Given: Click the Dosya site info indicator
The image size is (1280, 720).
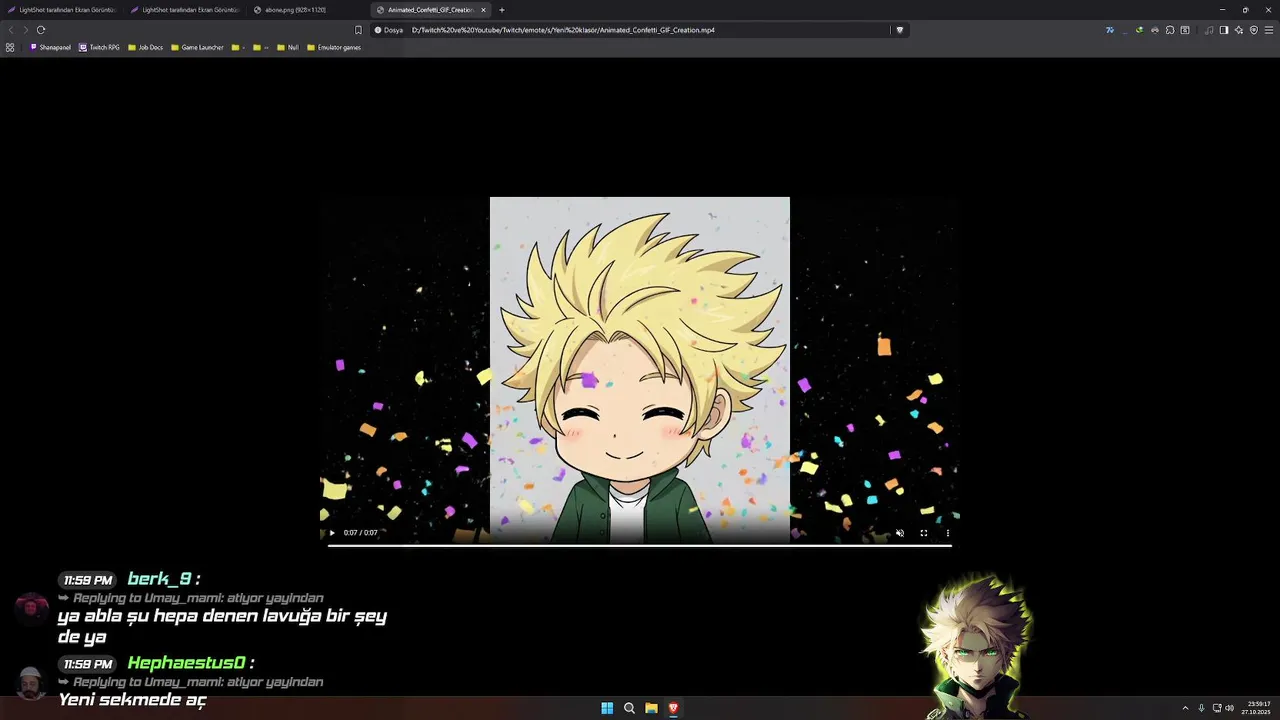Looking at the screenshot, I should click(x=389, y=30).
